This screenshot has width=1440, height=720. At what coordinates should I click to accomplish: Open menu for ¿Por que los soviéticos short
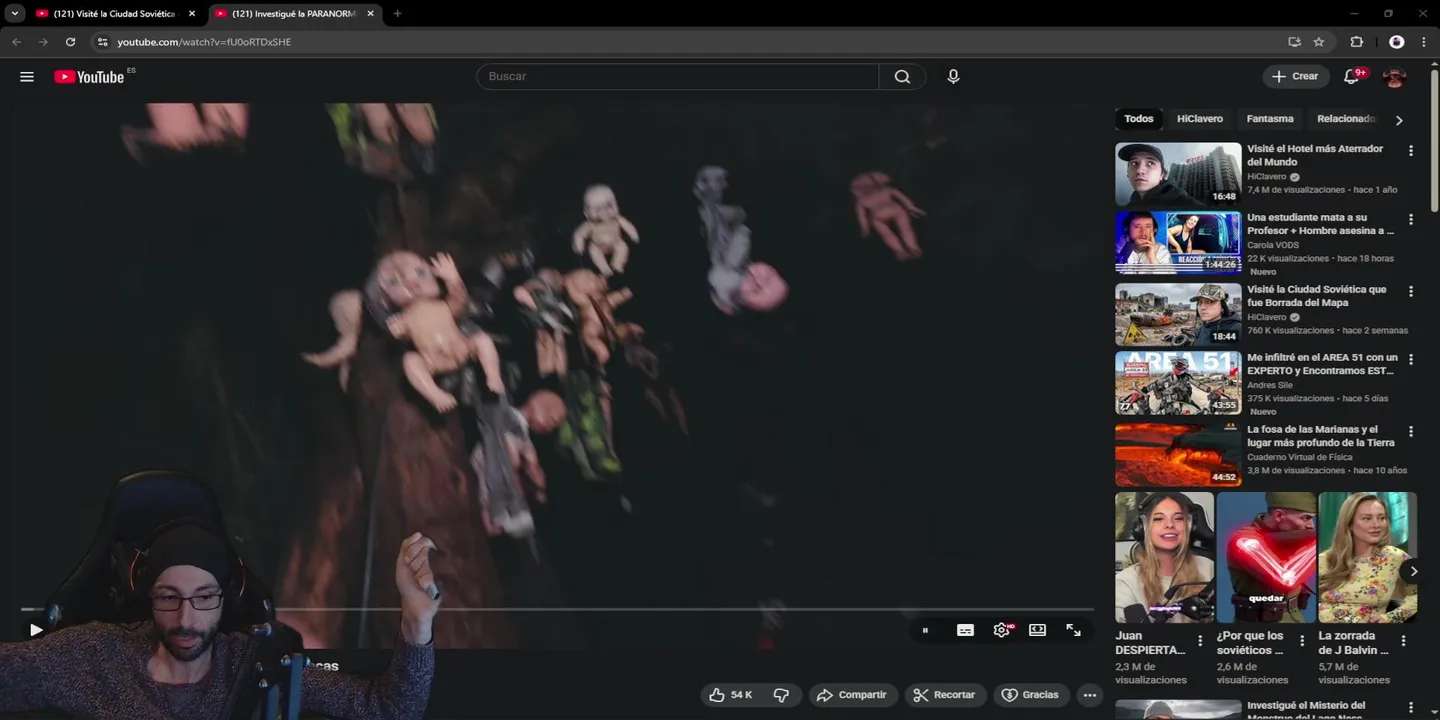point(1302,641)
